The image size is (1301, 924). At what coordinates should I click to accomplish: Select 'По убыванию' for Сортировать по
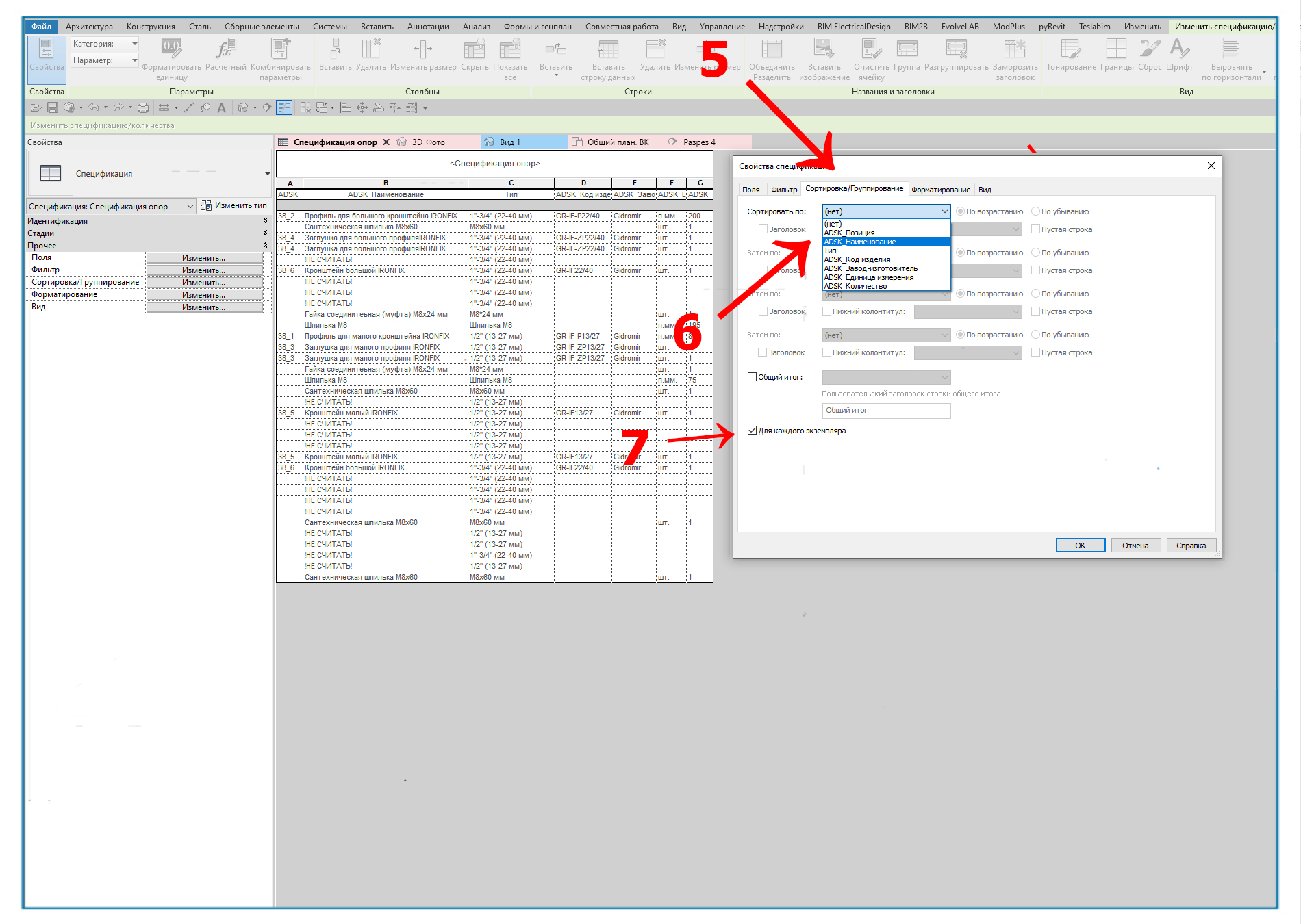point(1035,211)
